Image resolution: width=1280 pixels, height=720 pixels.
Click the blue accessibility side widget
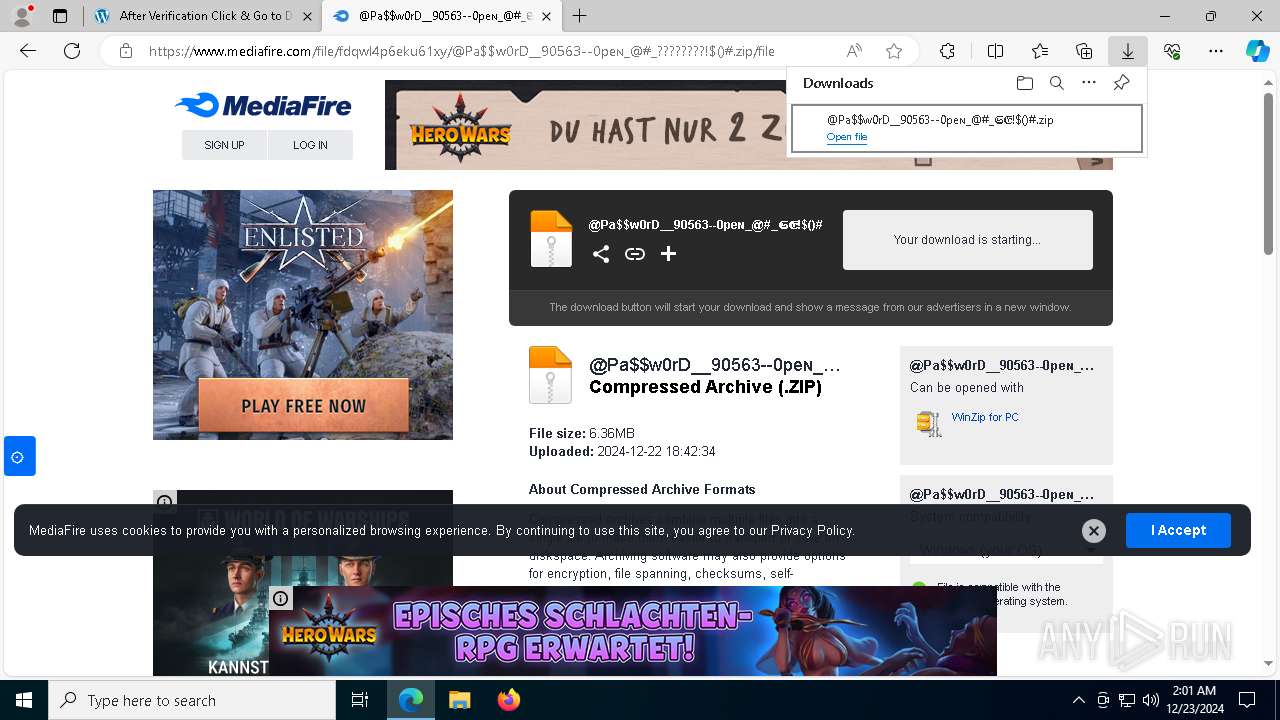(19, 456)
